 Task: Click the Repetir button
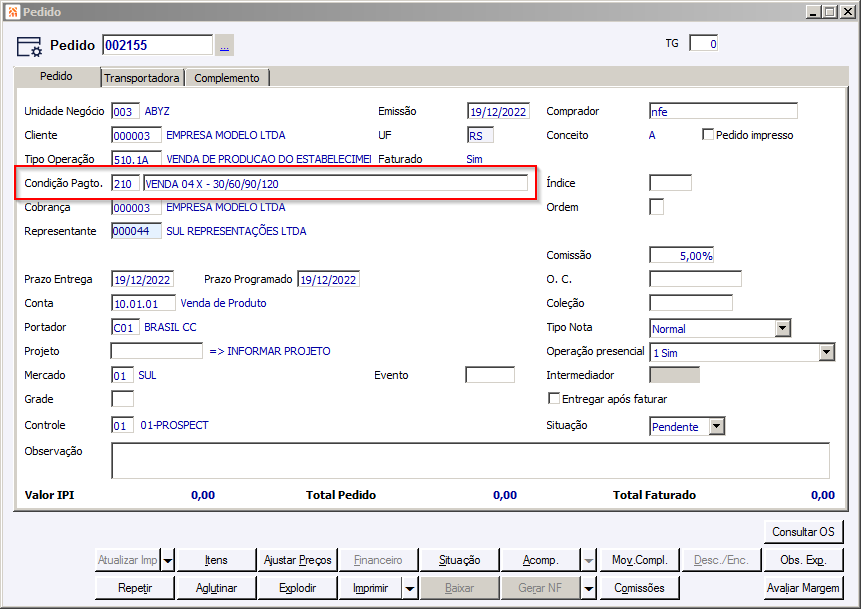pyautogui.click(x=135, y=588)
